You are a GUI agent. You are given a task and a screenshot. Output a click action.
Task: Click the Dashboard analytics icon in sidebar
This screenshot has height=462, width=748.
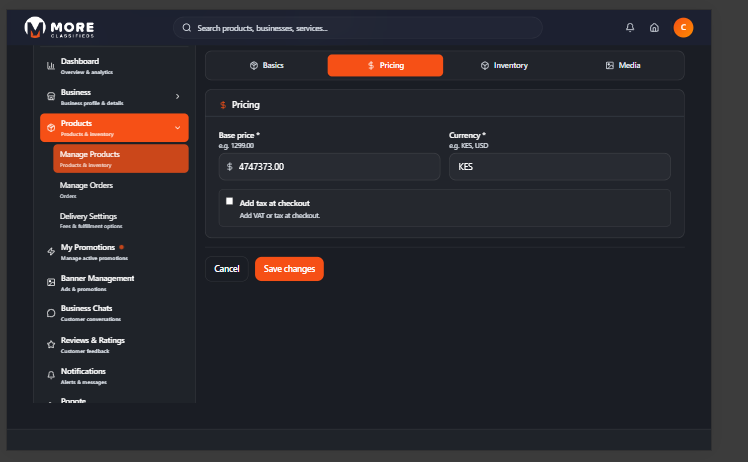(51, 66)
